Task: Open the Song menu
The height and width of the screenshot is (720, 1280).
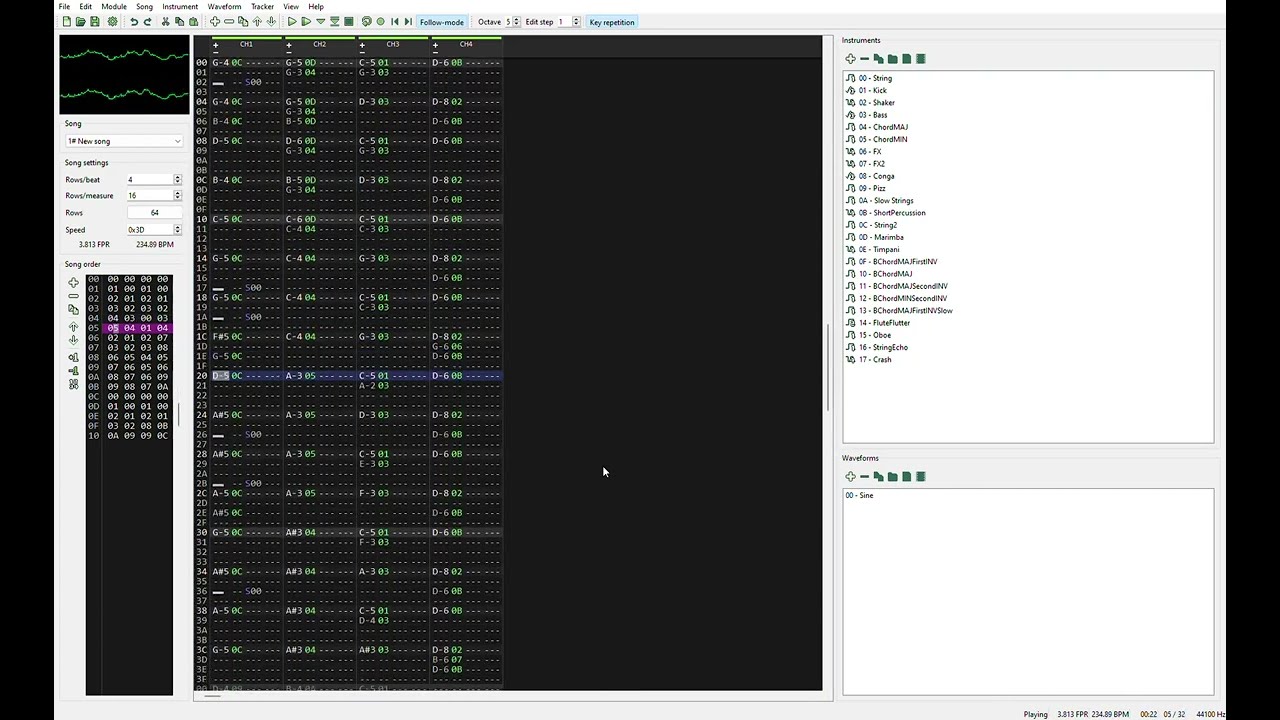Action: click(x=145, y=6)
